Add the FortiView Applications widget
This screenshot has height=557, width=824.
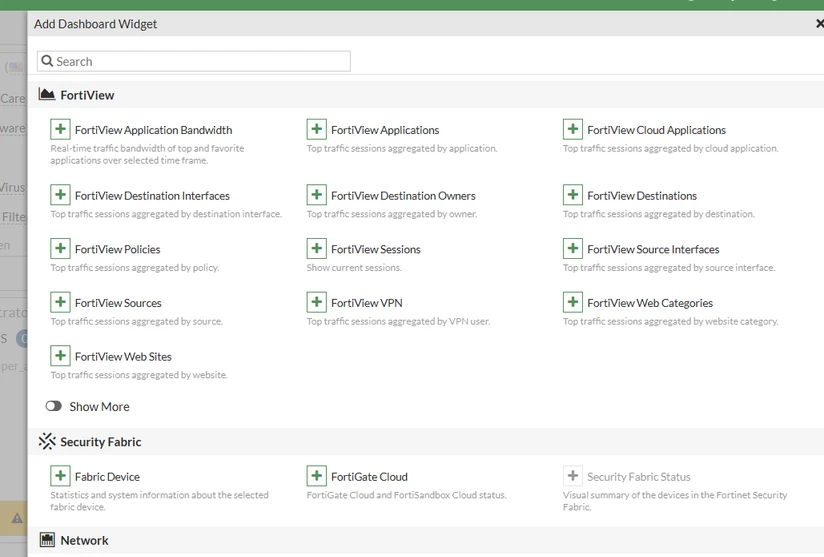316,129
